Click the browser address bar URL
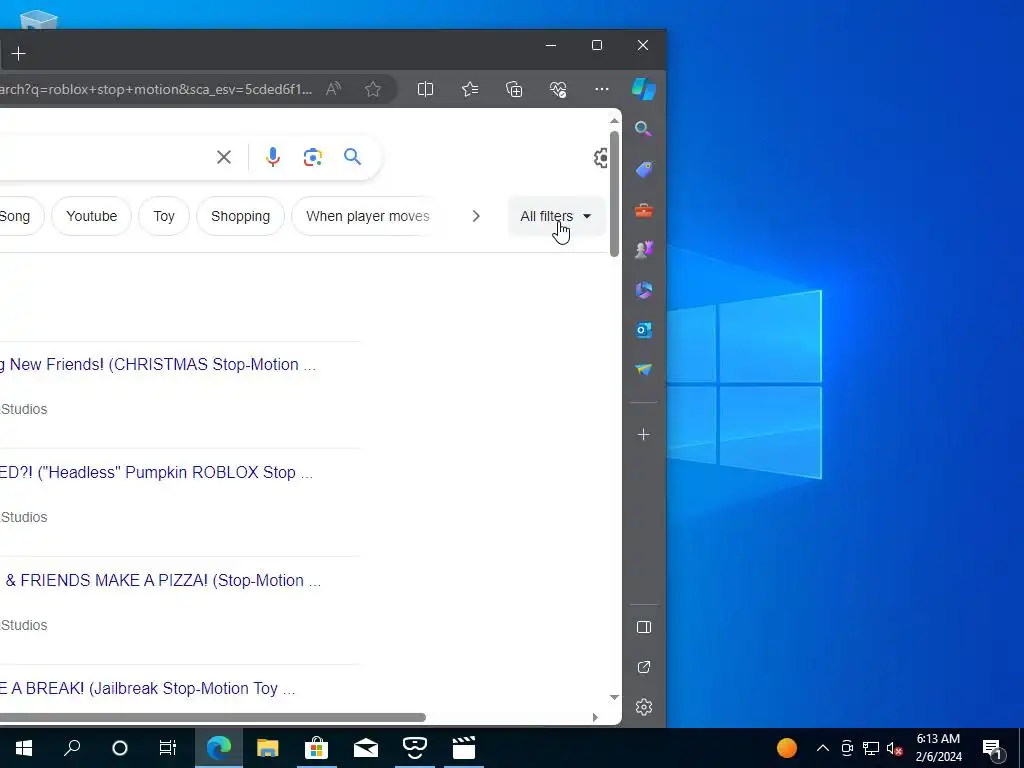 point(157,89)
